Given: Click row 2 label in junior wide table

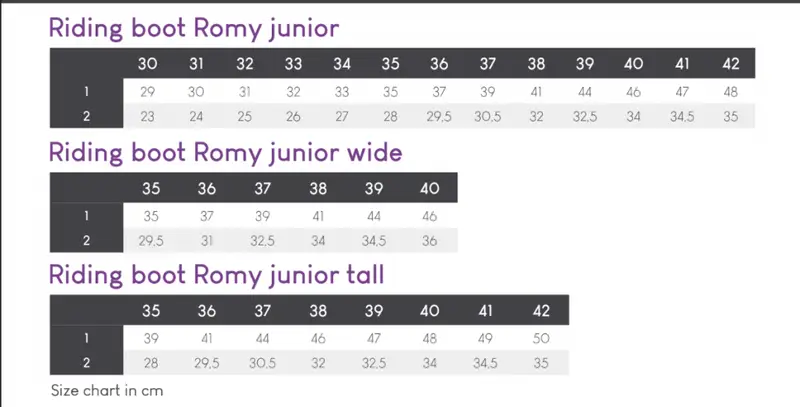Looking at the screenshot, I should 87,240.
